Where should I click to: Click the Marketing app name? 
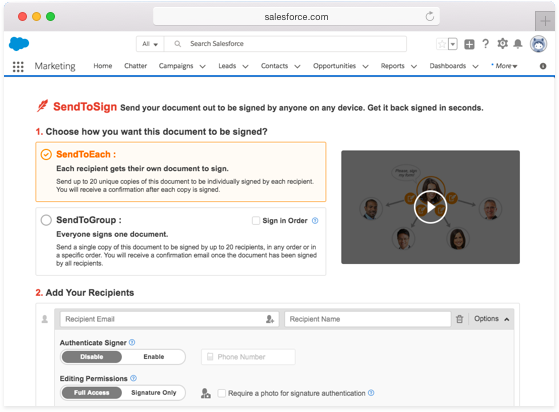click(55, 66)
